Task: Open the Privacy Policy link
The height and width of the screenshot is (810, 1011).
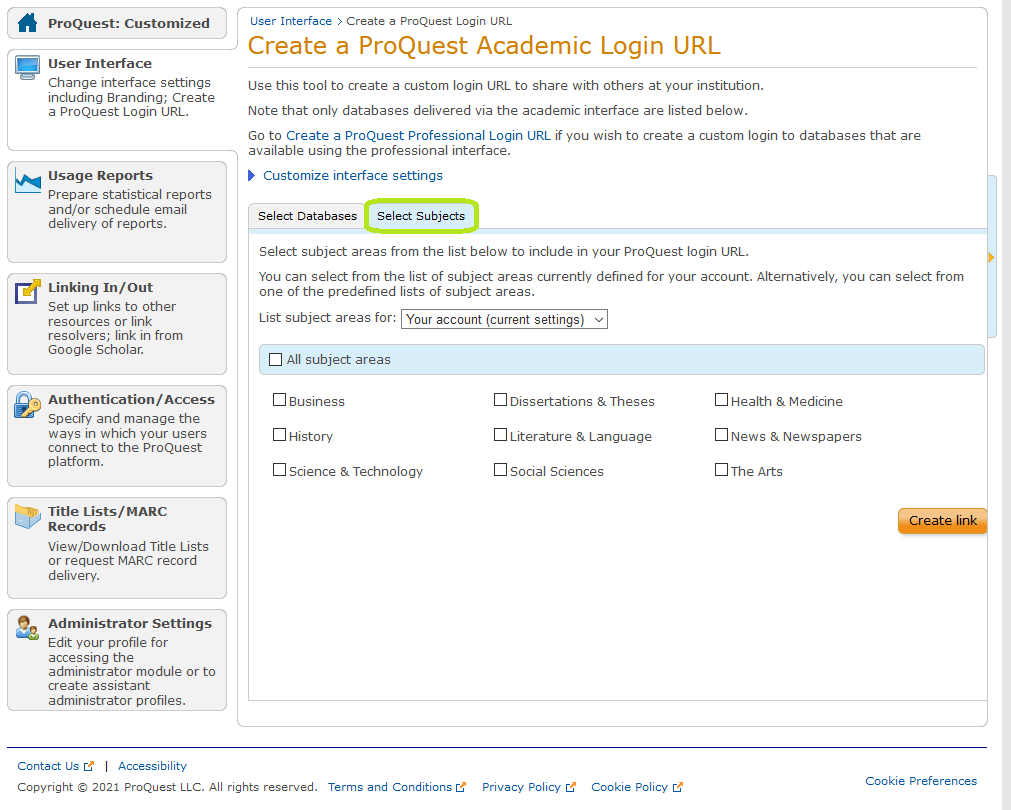Action: 521,787
